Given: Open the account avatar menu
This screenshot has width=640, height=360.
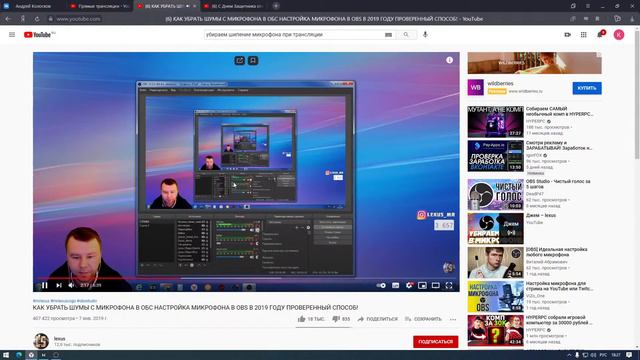Looking at the screenshot, I should [x=619, y=35].
